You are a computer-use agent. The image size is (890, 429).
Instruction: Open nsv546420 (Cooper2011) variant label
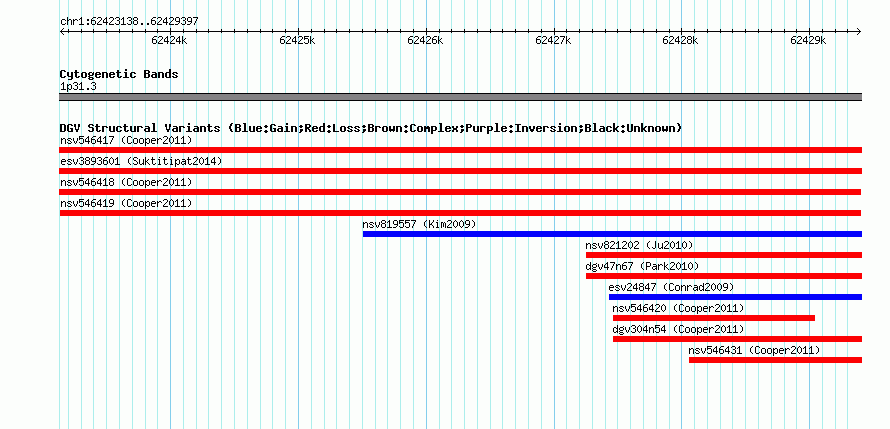tap(678, 308)
